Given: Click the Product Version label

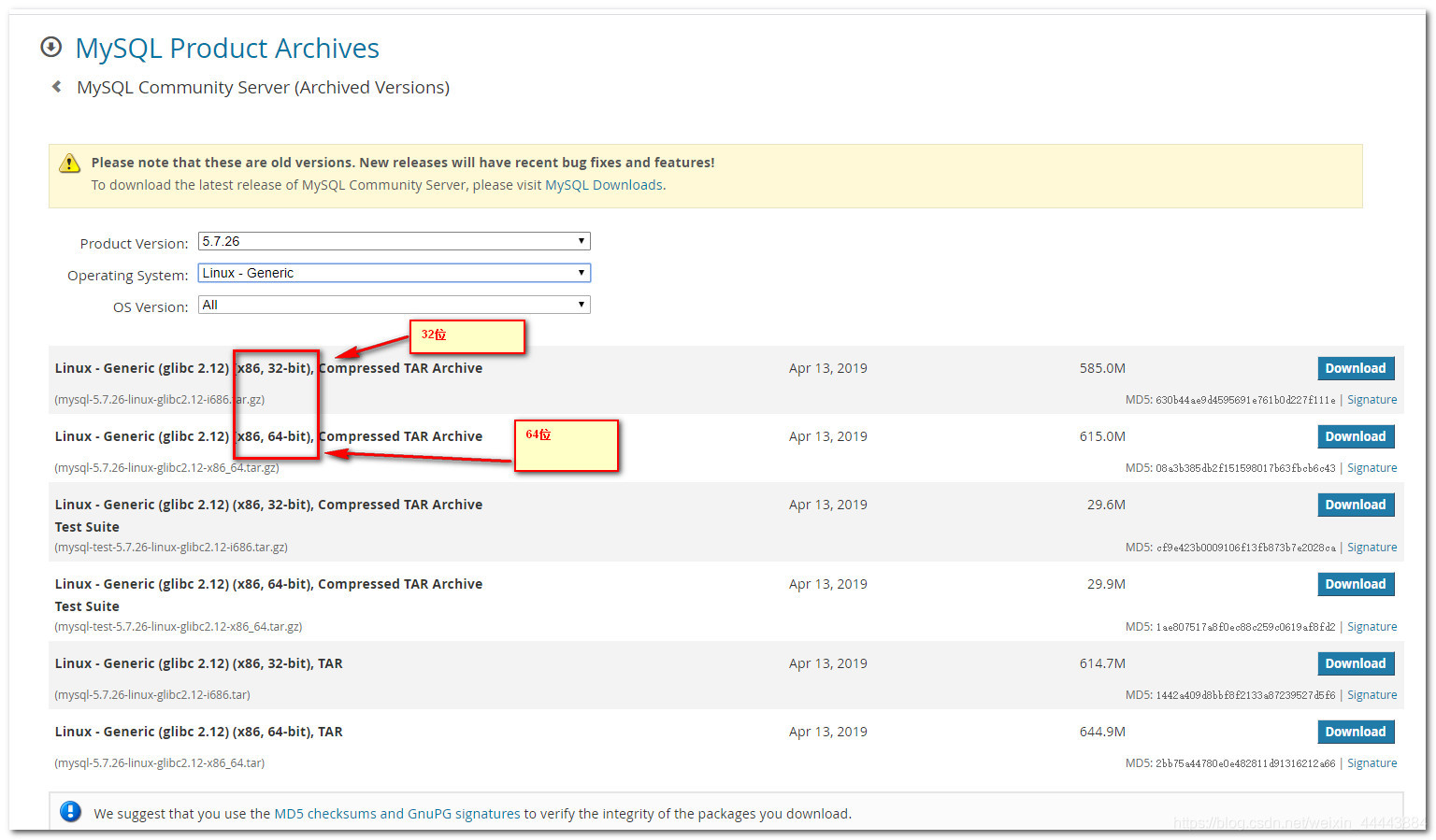Looking at the screenshot, I should click(134, 244).
